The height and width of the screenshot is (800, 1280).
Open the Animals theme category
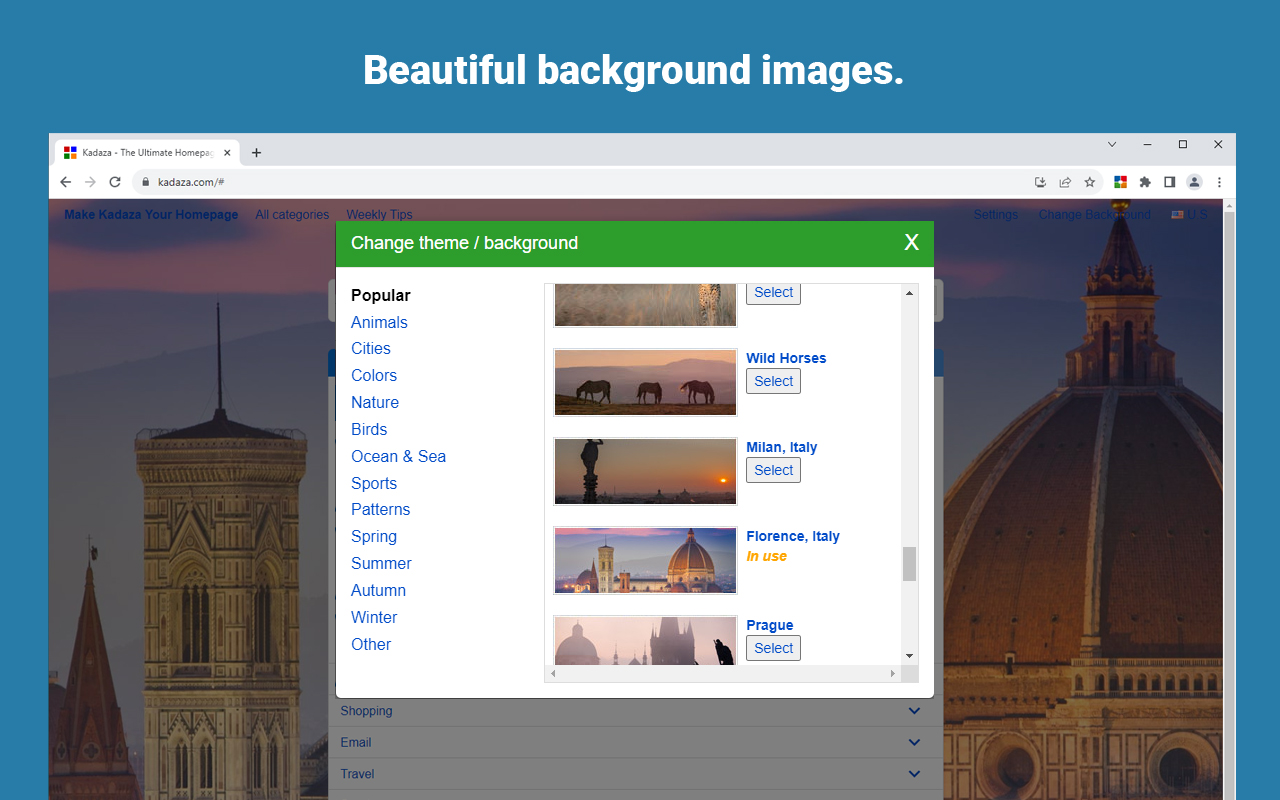(379, 322)
